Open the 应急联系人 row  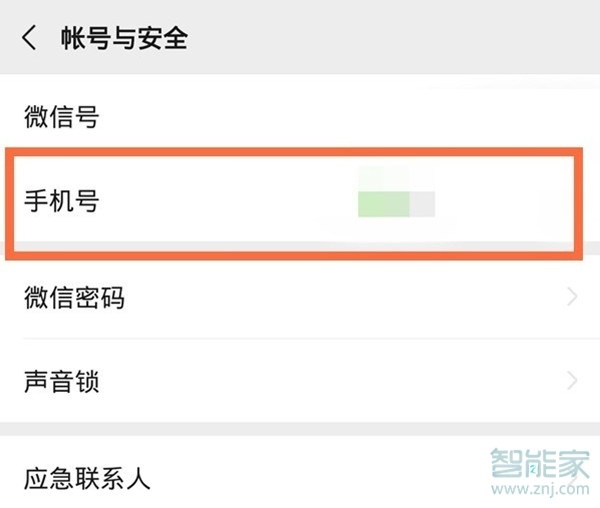click(x=88, y=478)
